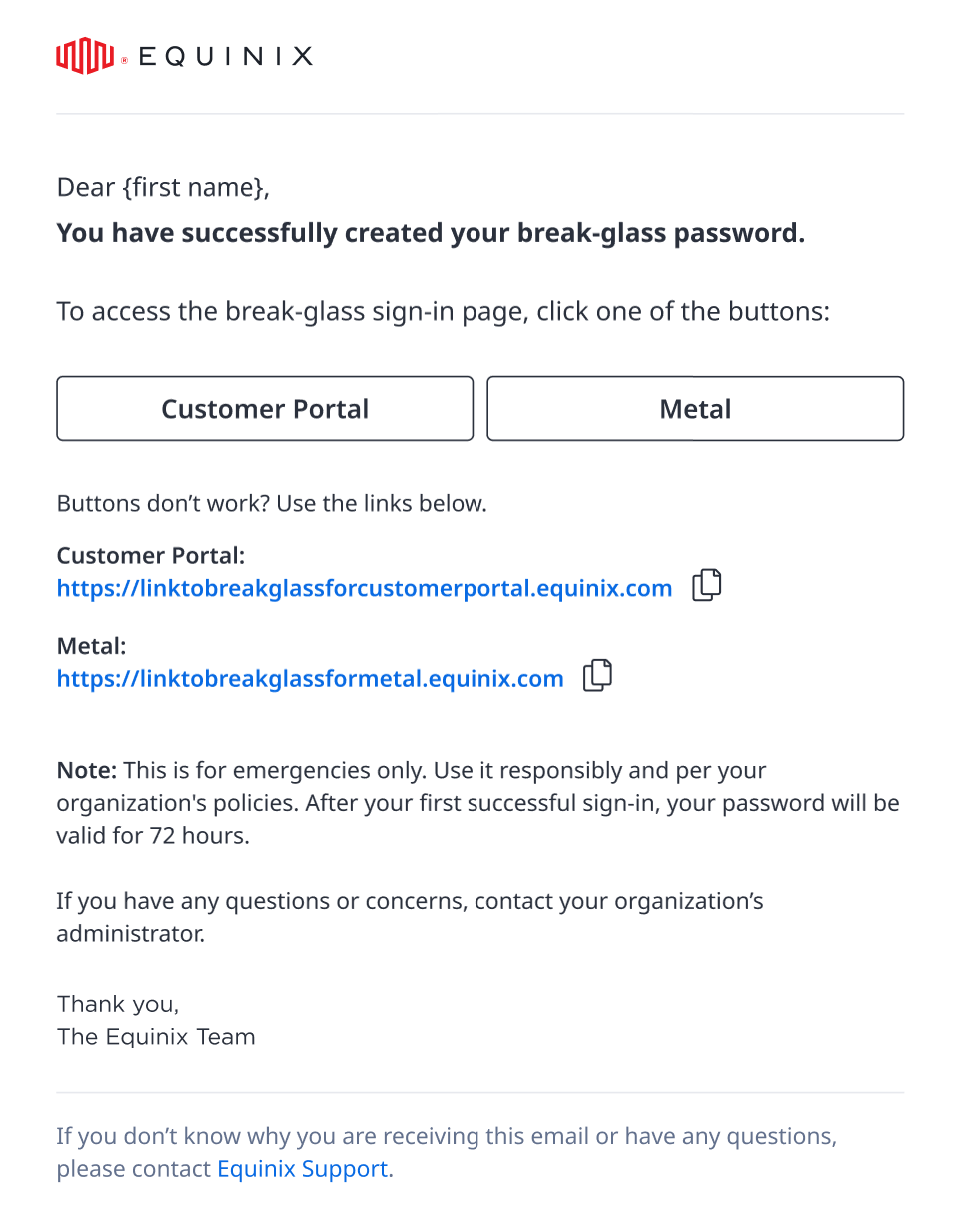The width and height of the screenshot is (955, 1220).
Task: Click the 'contact your organization's administrator' sentence
Action: point(409,918)
